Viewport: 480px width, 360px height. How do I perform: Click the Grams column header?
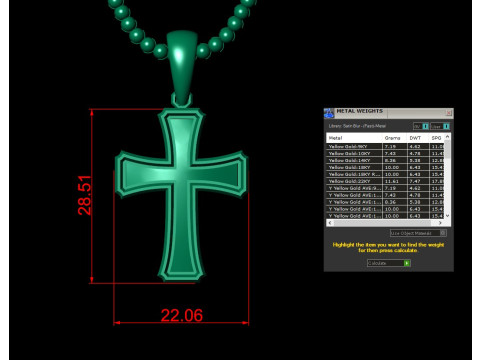[394, 138]
